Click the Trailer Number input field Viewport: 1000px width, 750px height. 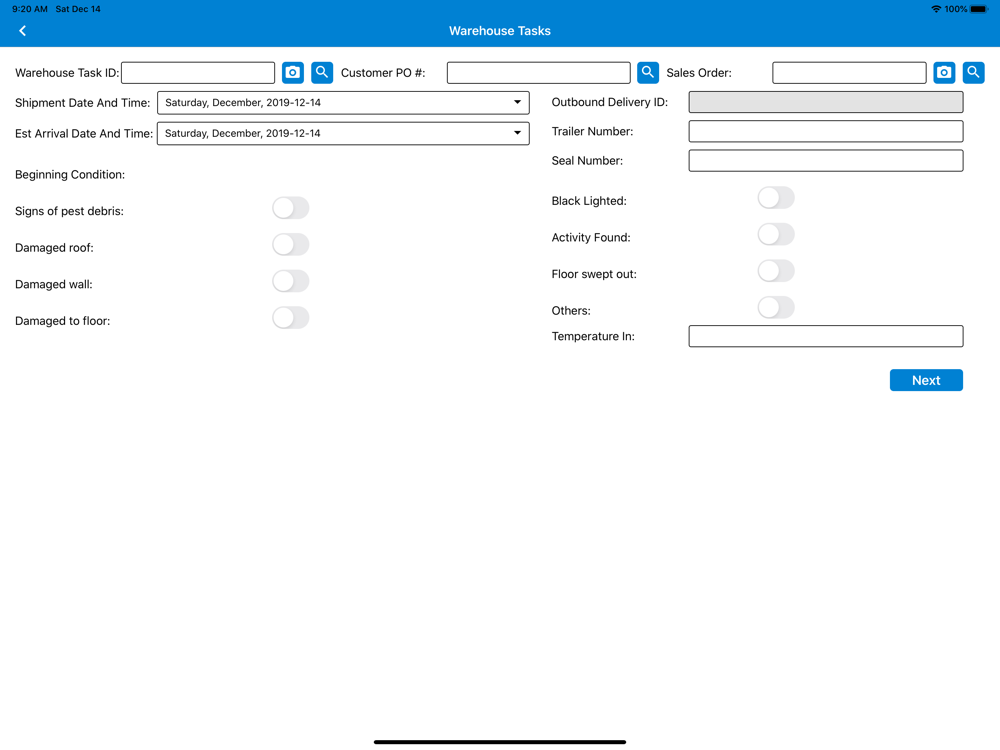(x=825, y=131)
